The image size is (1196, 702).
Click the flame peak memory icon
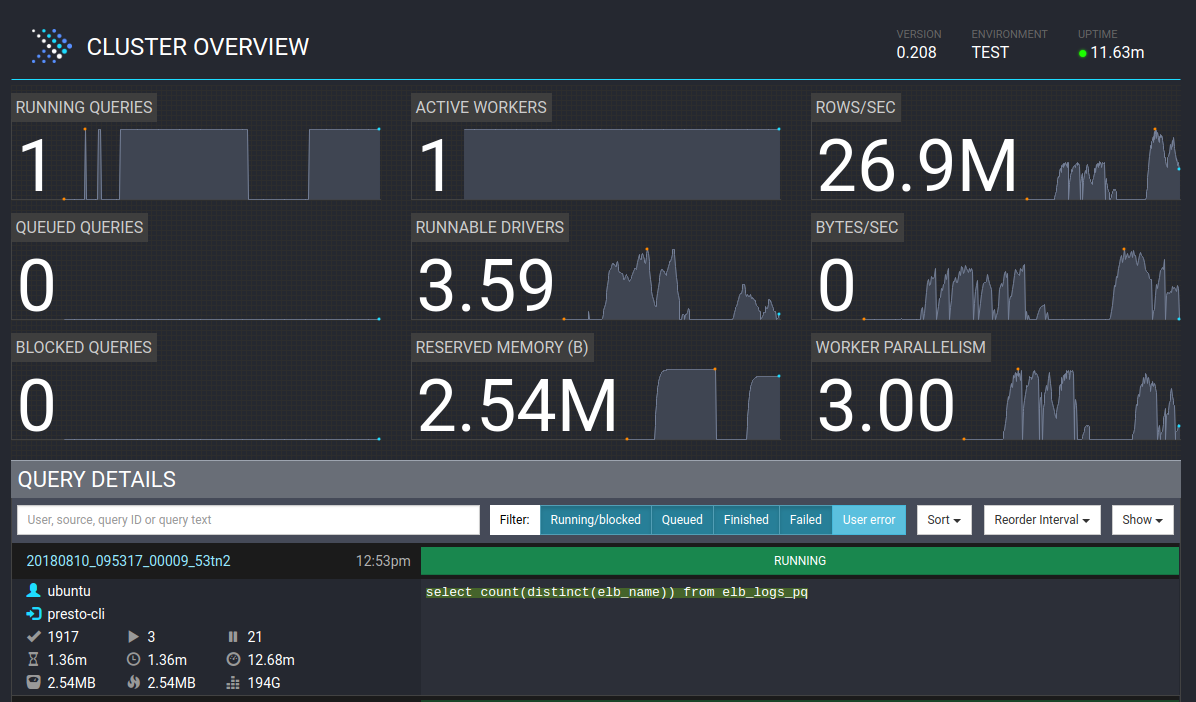pos(133,682)
